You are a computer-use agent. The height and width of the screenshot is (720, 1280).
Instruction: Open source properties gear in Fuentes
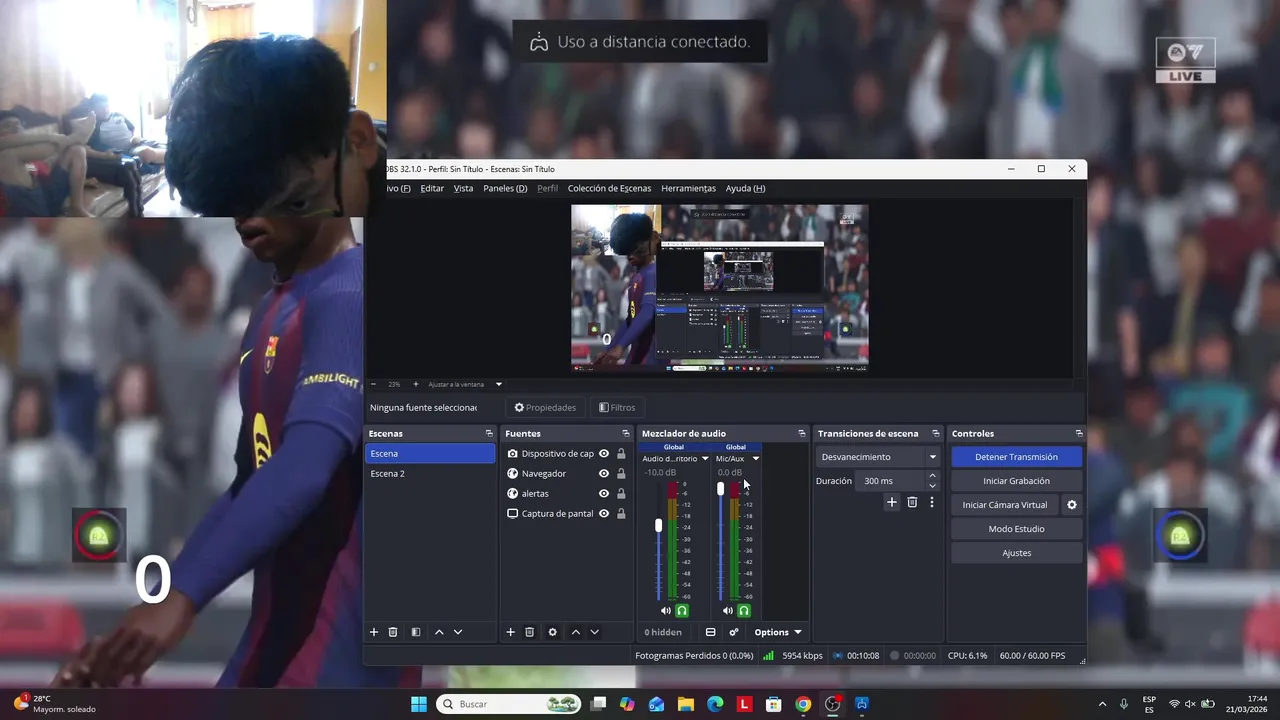click(x=552, y=632)
